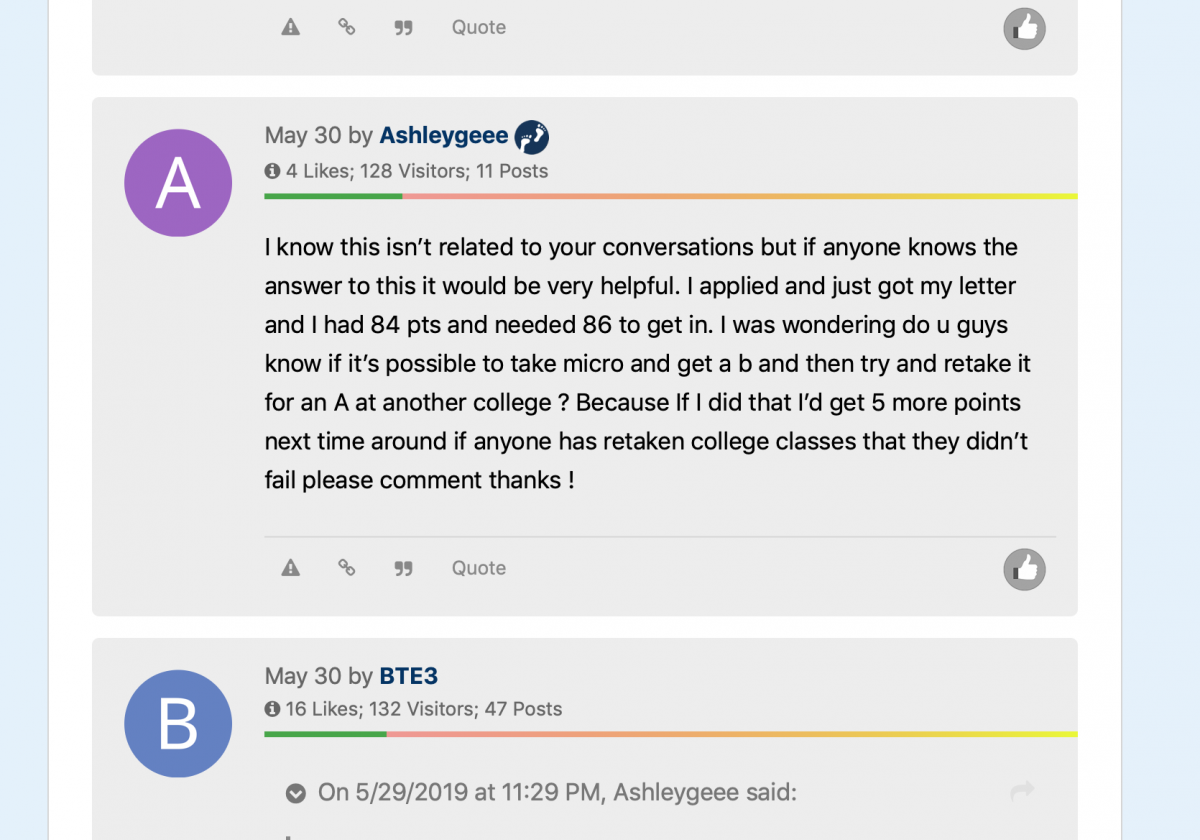Click the purple A avatar for Ashleygeee
The height and width of the screenshot is (840, 1200).
point(178,183)
